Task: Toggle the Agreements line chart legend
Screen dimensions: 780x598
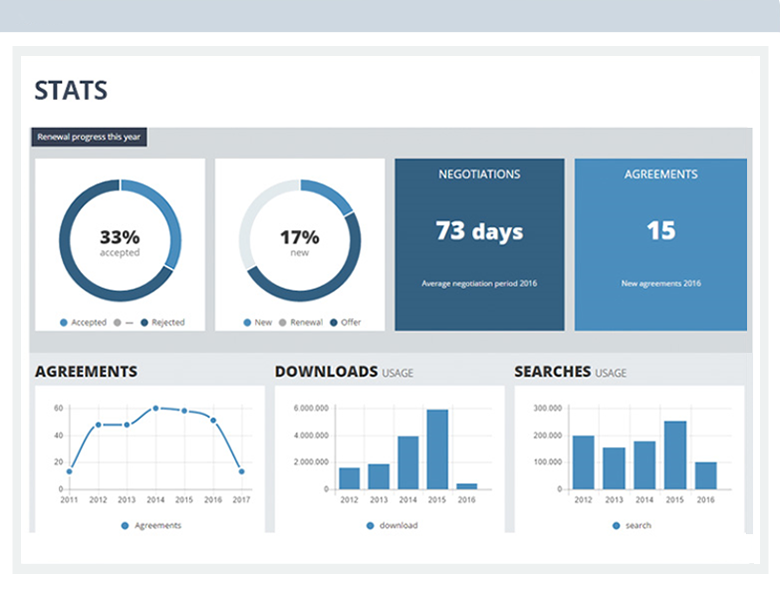Action: [151, 525]
